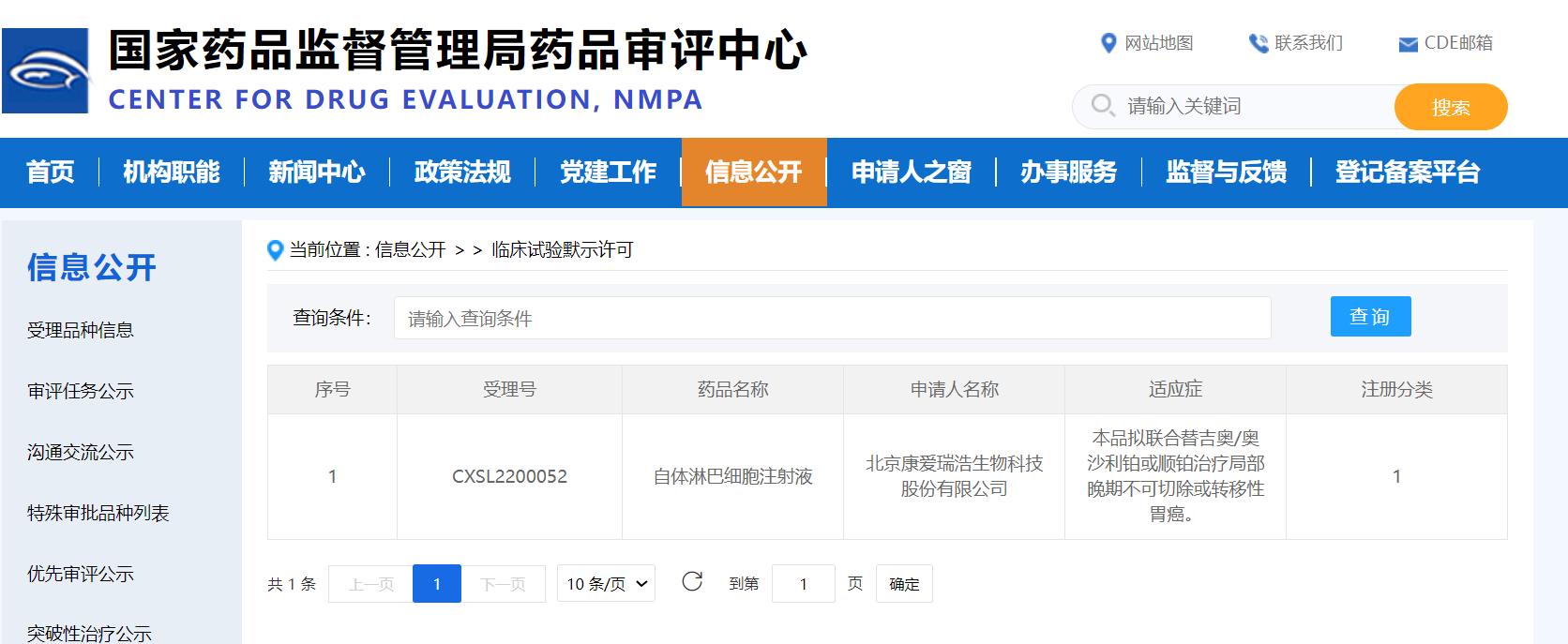The width and height of the screenshot is (1568, 644).
Task: Click 临床试验默示许可 in the breadcrumb
Action: point(563,249)
